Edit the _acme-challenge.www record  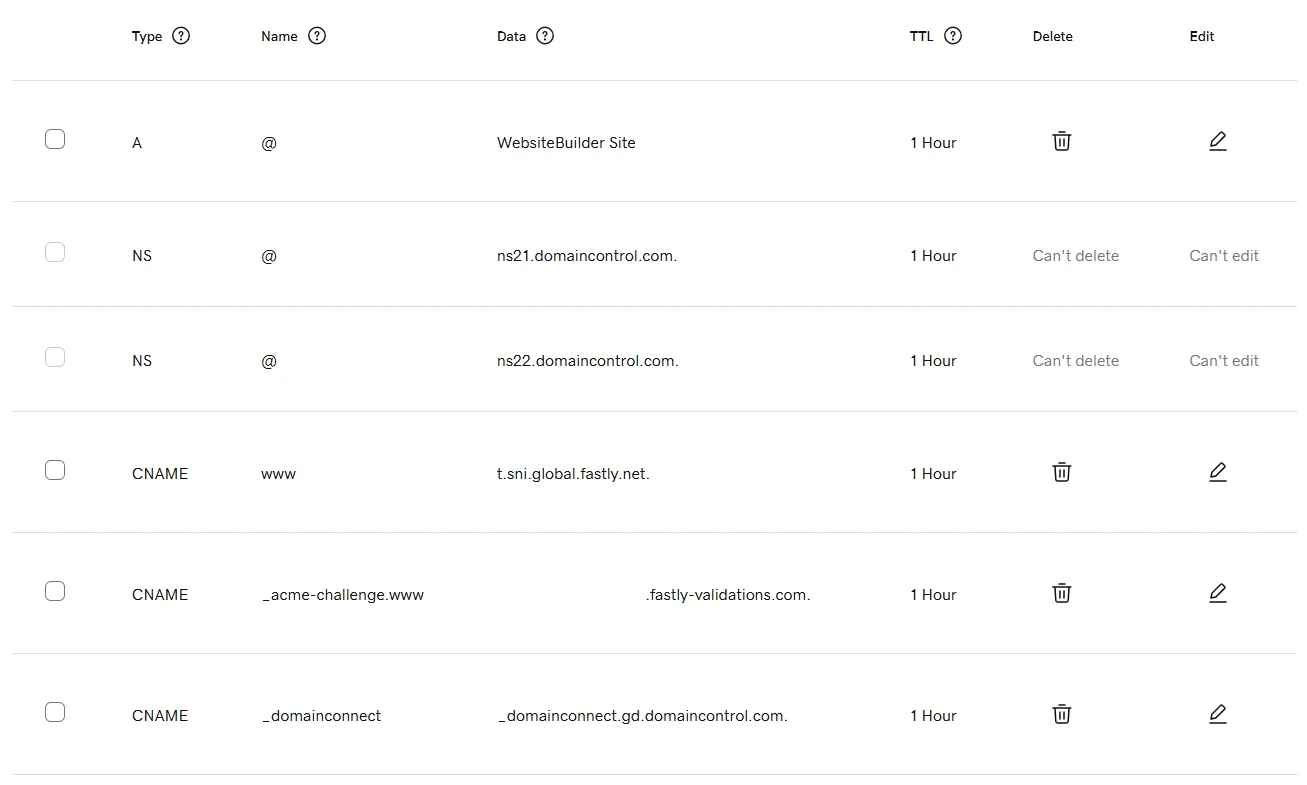[1217, 594]
